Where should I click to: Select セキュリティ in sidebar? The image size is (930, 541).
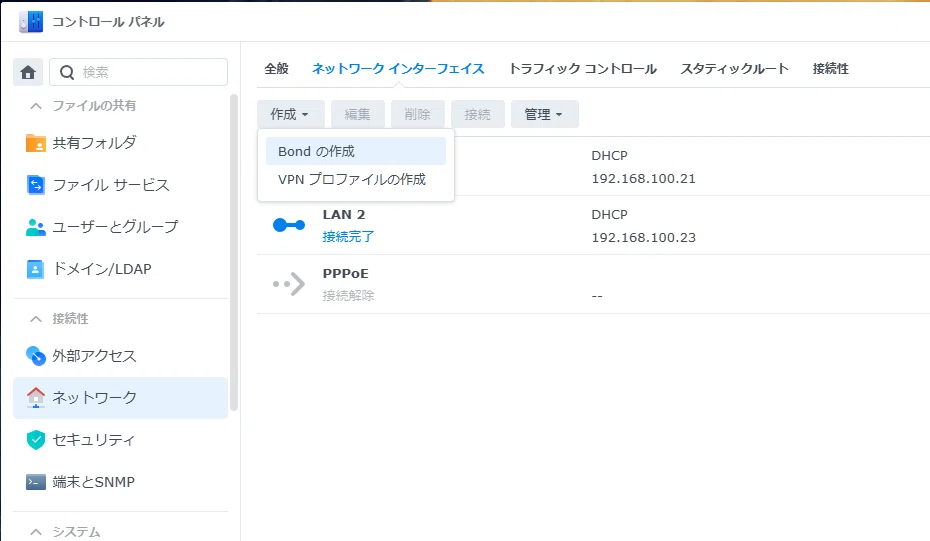[120, 440]
